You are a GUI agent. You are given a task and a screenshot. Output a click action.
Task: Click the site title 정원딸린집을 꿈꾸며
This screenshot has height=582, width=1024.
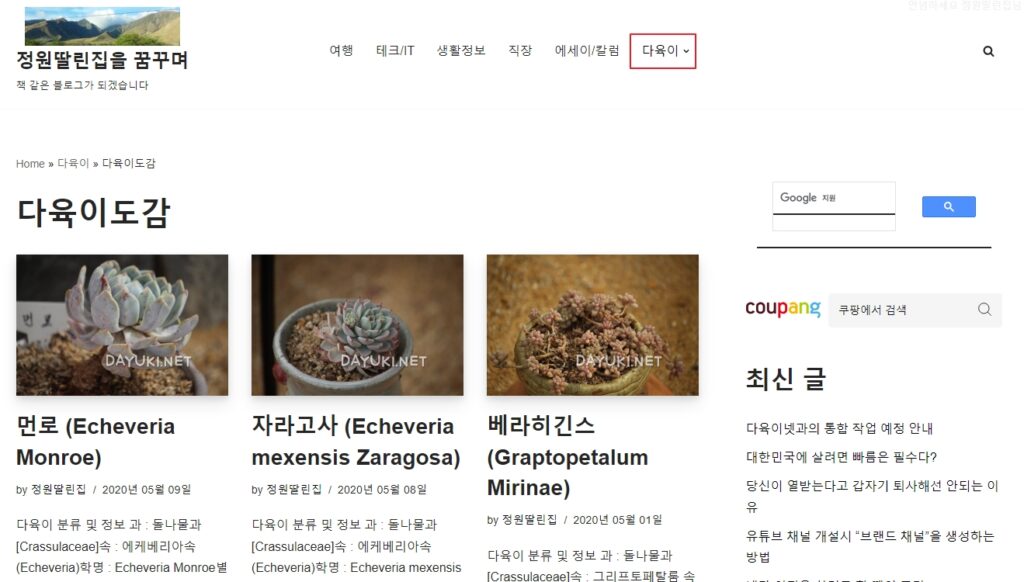pos(102,60)
